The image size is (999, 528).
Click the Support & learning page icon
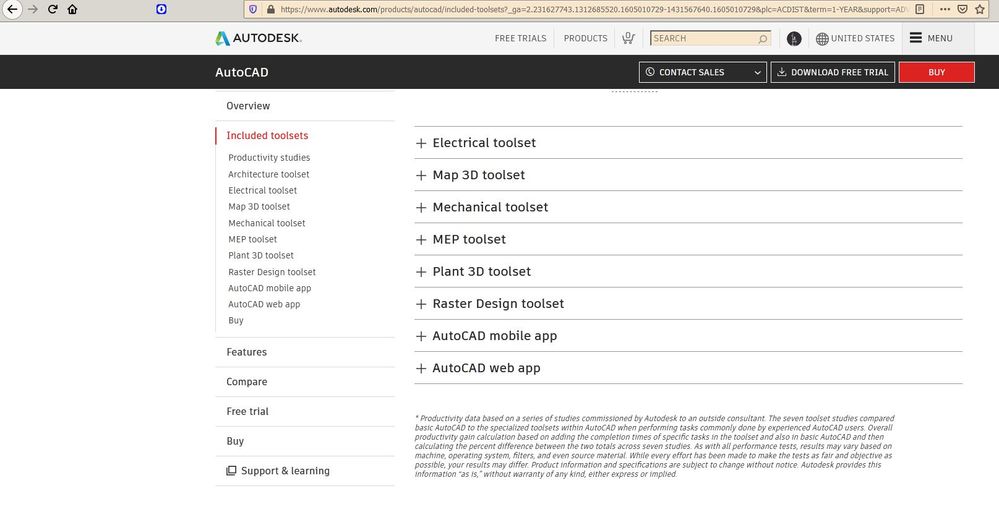tap(231, 471)
